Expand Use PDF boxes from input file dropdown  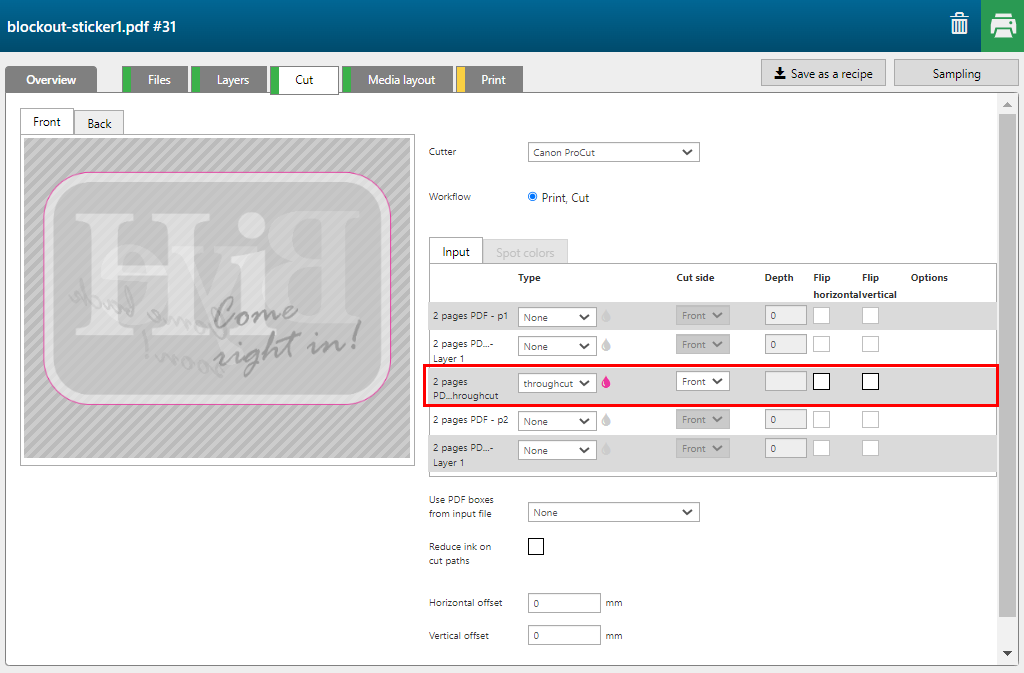[x=613, y=512]
